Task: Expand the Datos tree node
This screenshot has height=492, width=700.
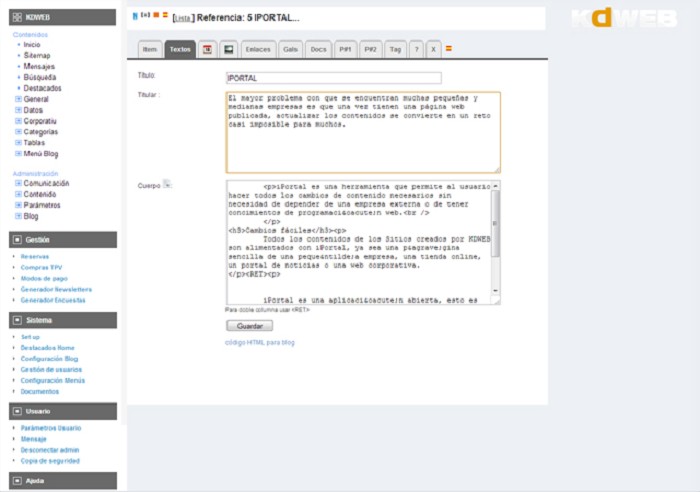Action: pyautogui.click(x=18, y=110)
